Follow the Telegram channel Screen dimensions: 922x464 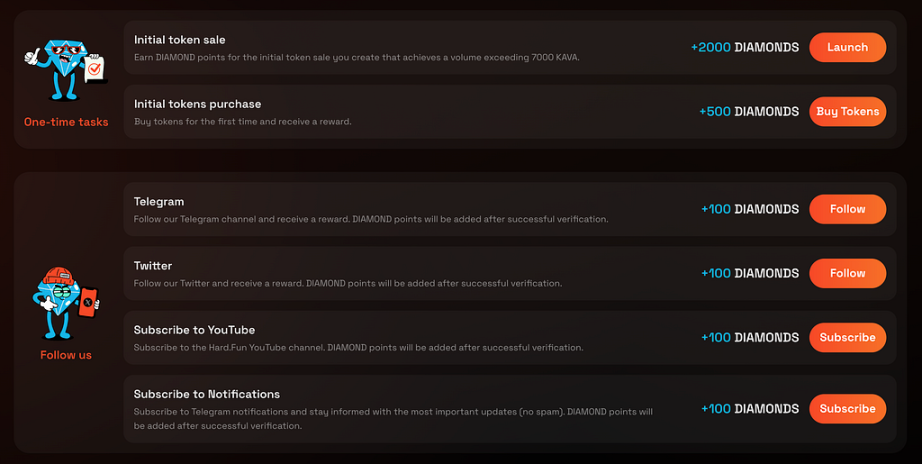(x=847, y=209)
